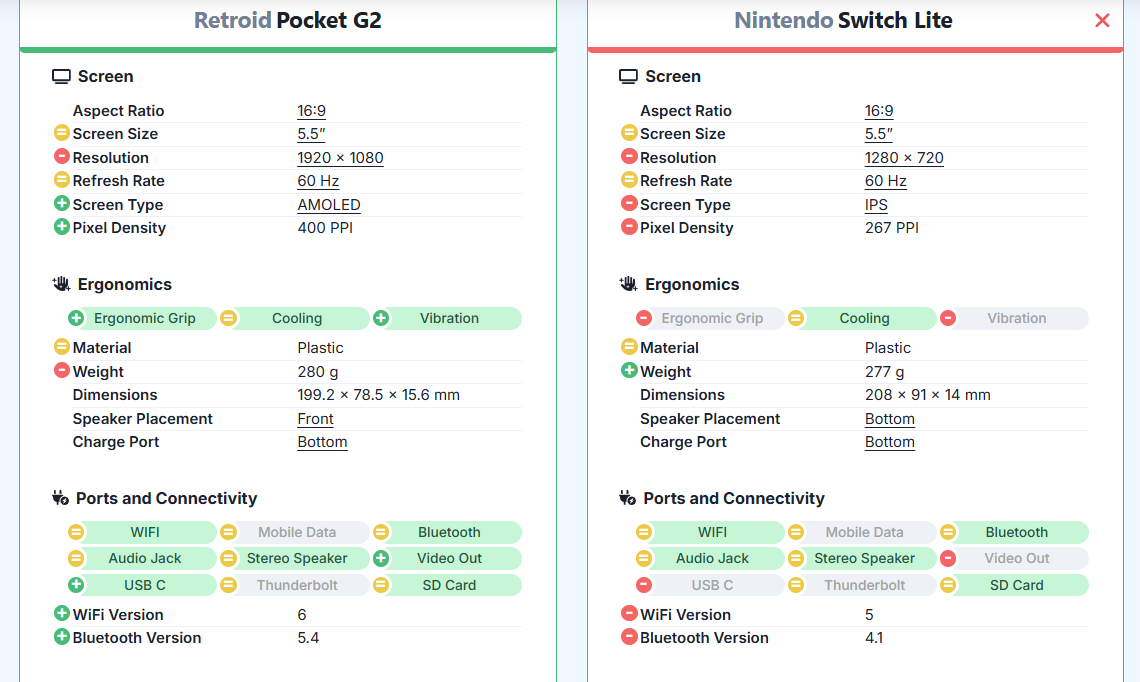Click the Ergonomics hand icon for Nintendo Switch Lite
The height and width of the screenshot is (682, 1140).
click(x=628, y=284)
